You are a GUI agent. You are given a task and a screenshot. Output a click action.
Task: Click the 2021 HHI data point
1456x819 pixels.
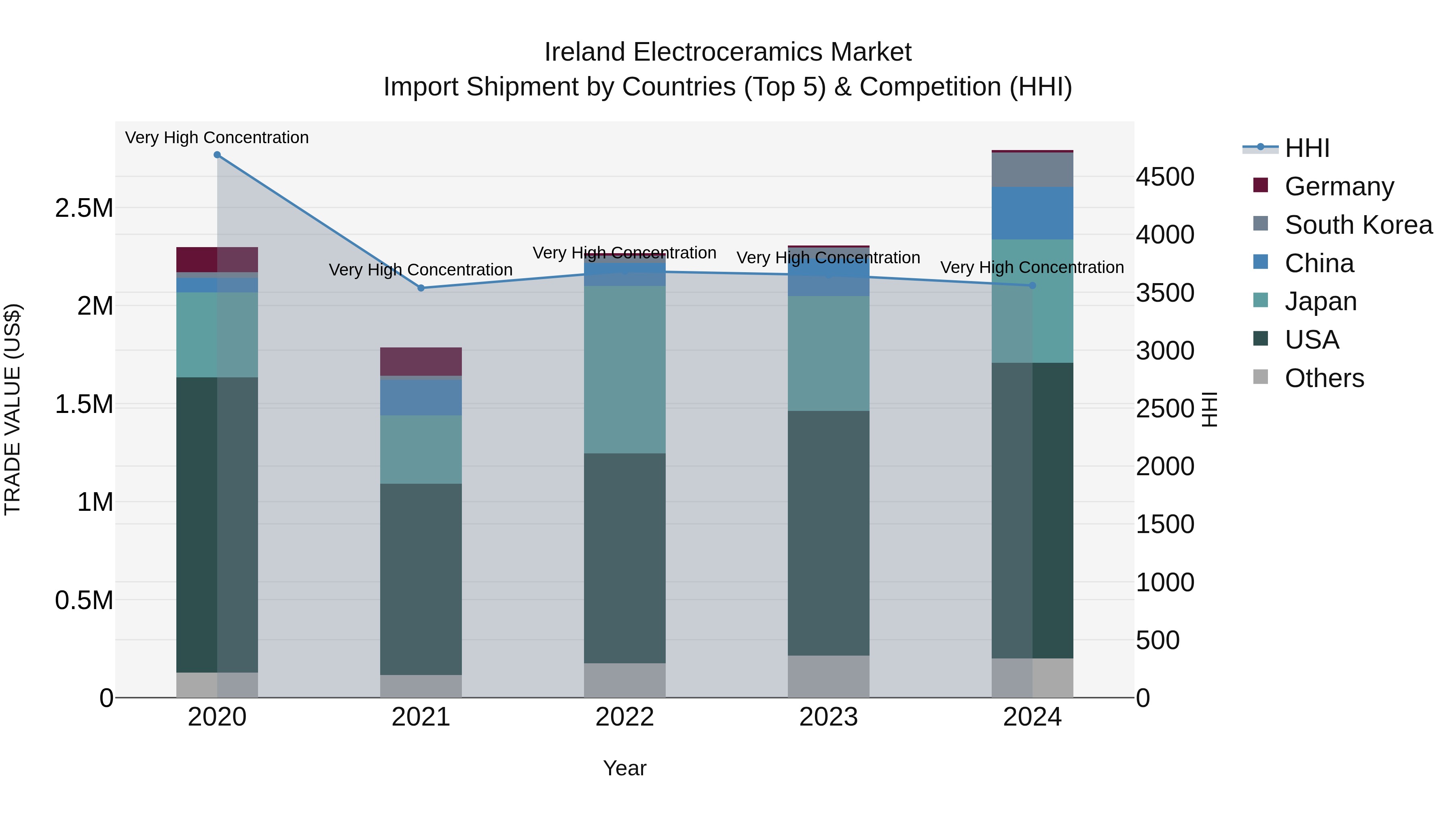pyautogui.click(x=421, y=288)
